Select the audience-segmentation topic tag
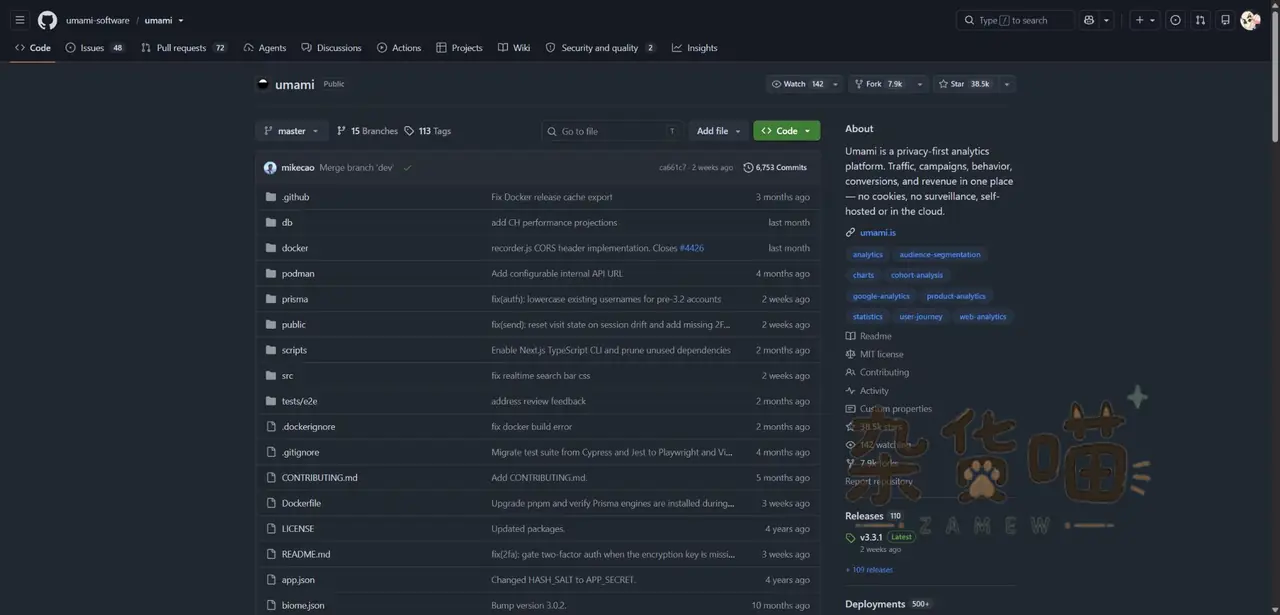This screenshot has width=1280, height=615. coord(939,255)
